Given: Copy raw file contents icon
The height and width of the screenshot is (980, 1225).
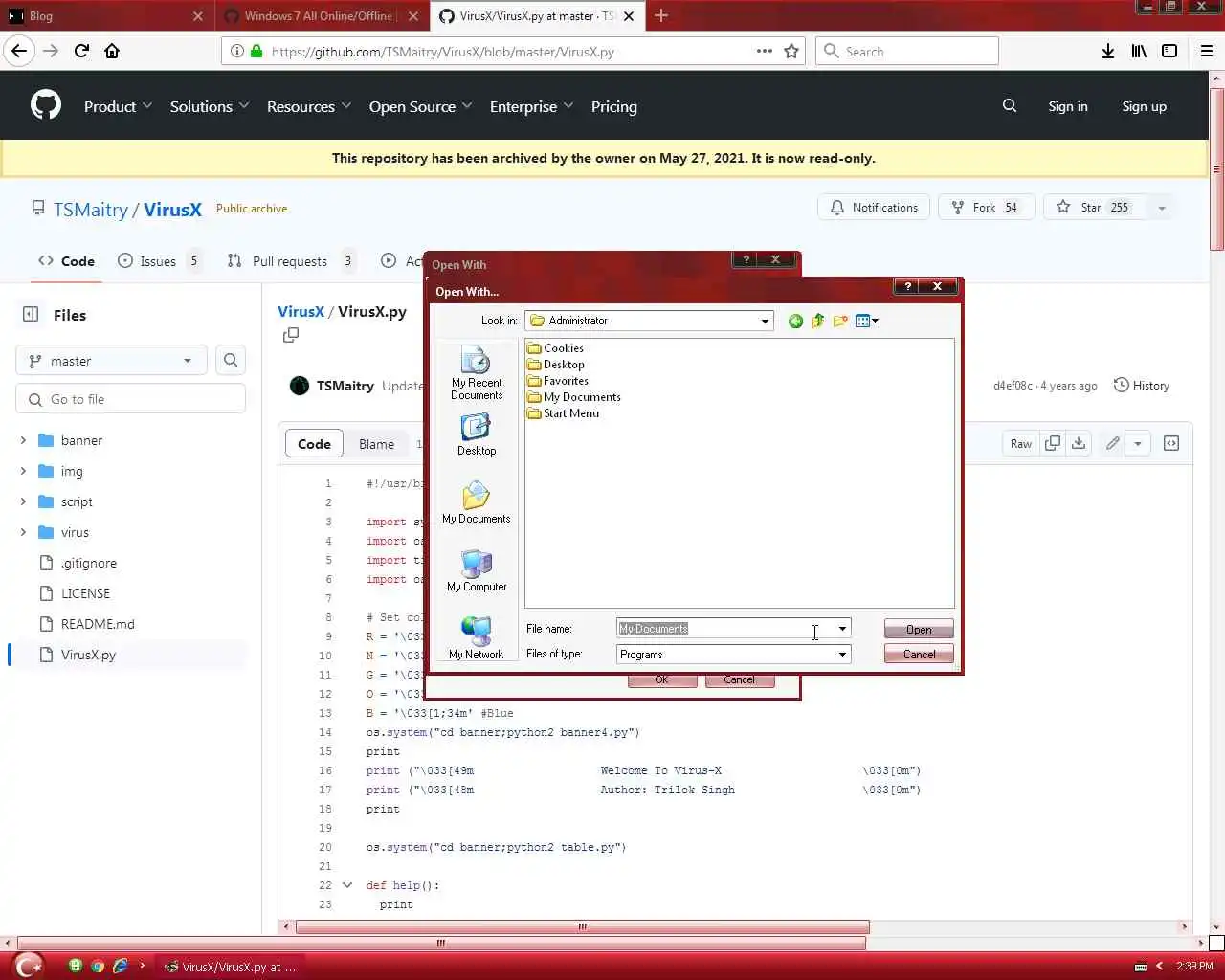Looking at the screenshot, I should pos(1053,443).
